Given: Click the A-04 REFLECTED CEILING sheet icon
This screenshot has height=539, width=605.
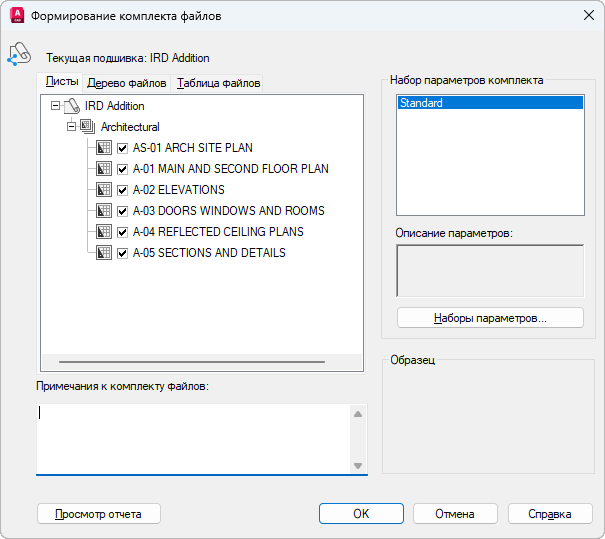Looking at the screenshot, I should tap(104, 232).
